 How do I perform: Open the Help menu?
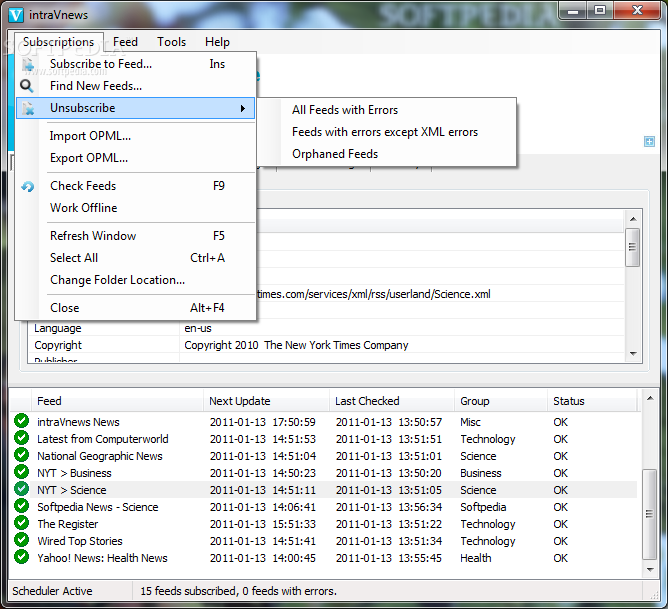(x=217, y=42)
